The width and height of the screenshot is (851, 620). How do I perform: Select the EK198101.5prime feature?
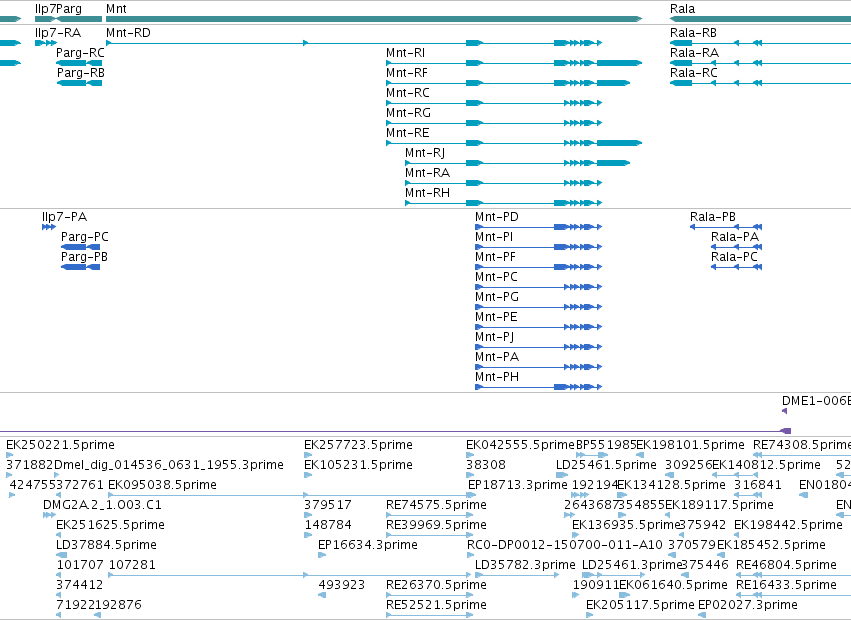click(x=690, y=445)
